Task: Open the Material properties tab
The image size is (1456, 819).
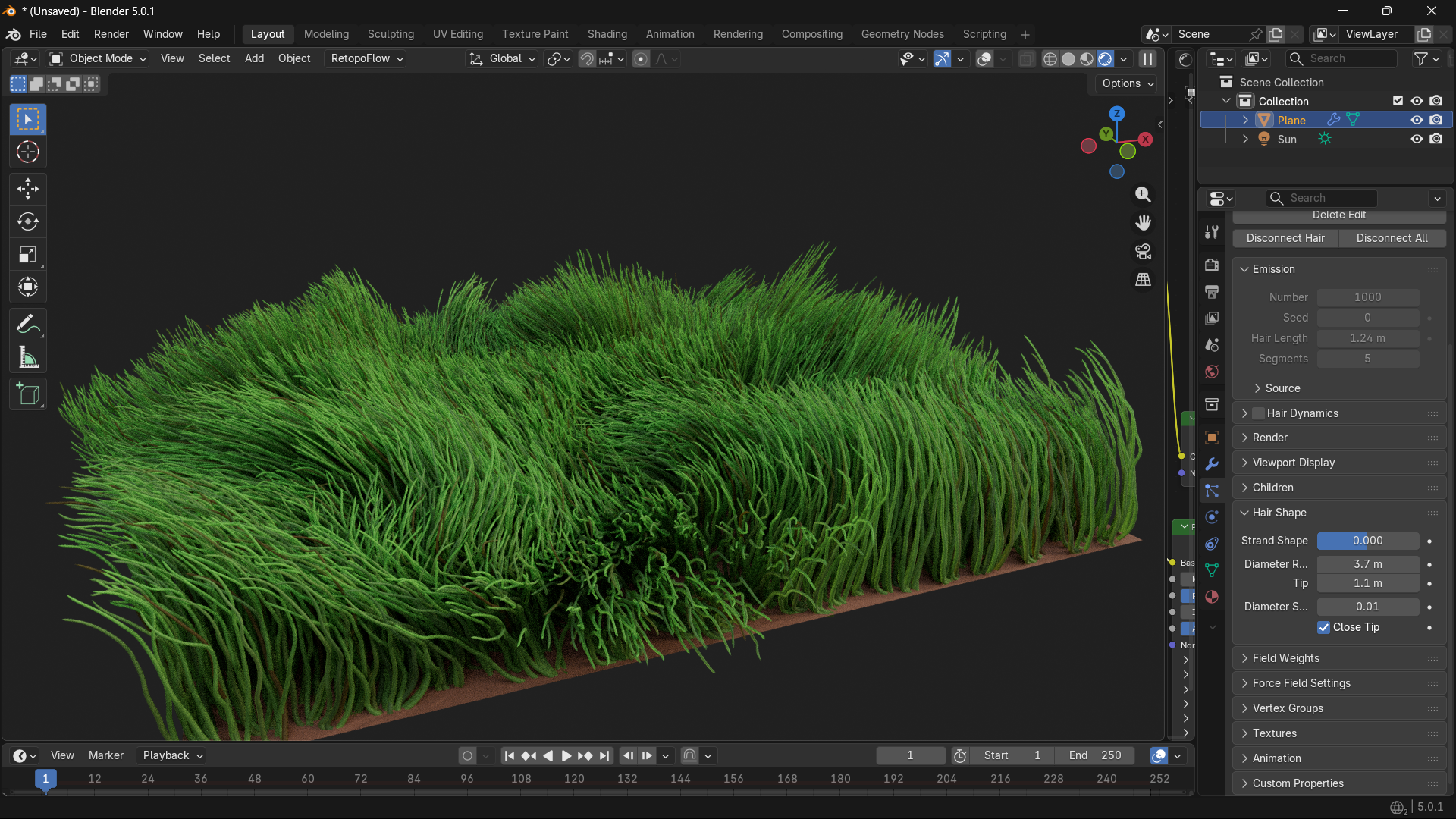Action: coord(1212,597)
